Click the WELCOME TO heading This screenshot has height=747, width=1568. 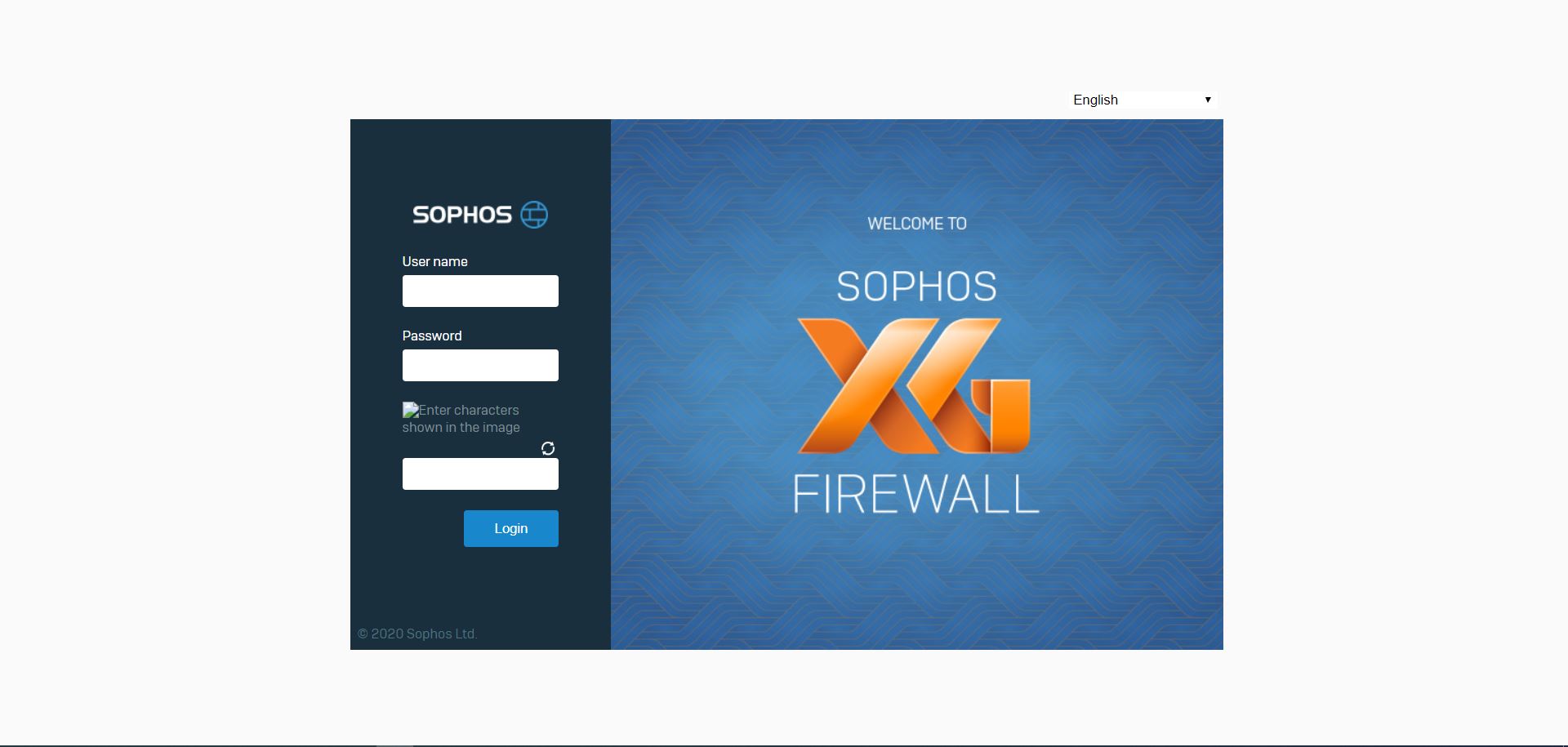(916, 224)
